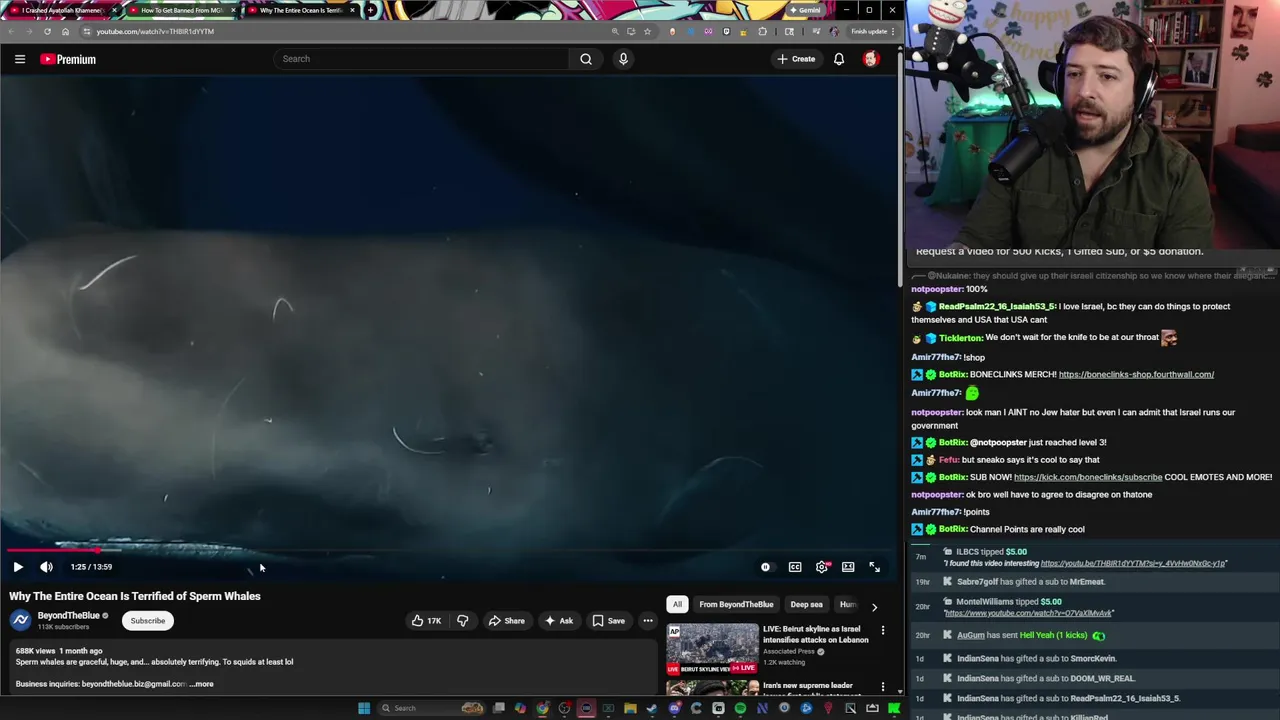
Task: Open the Windows Start menu
Action: coord(364,708)
